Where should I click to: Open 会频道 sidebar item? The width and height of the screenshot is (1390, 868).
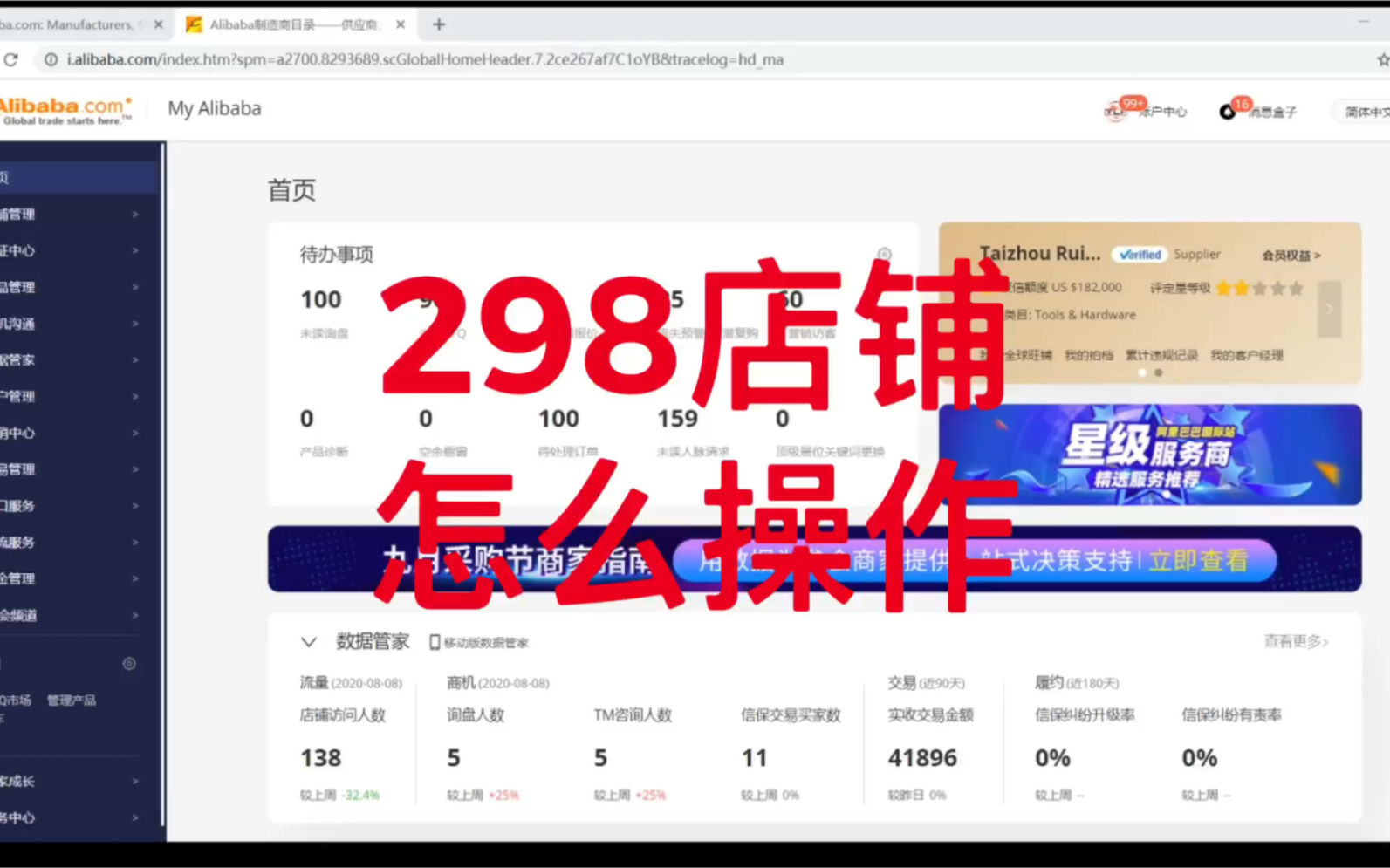[x=79, y=615]
